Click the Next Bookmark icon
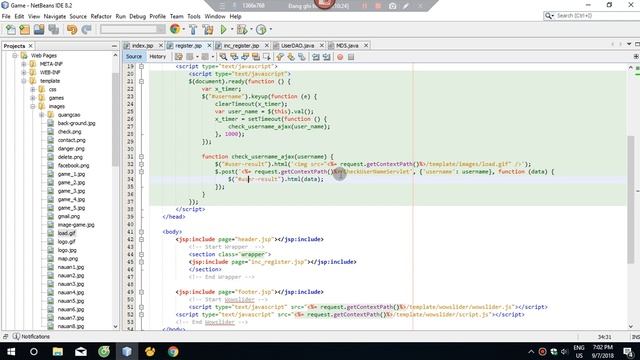The width and height of the screenshot is (640, 360). [x=291, y=57]
